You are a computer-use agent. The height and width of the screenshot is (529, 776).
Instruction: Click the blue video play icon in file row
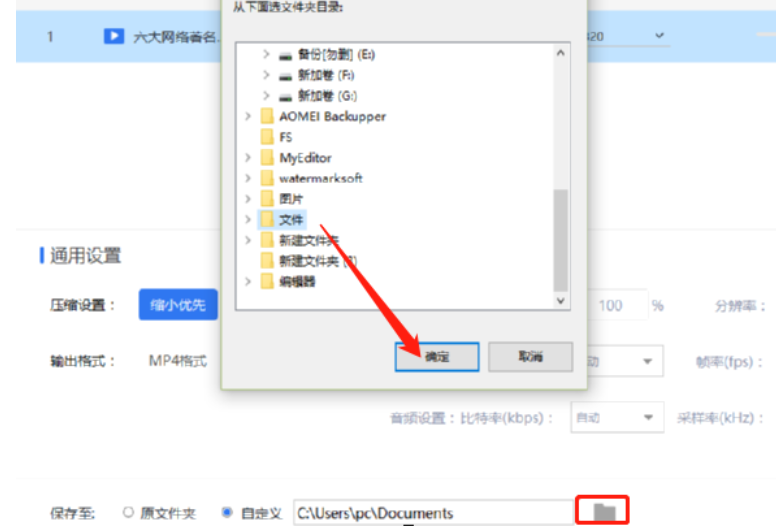(114, 36)
